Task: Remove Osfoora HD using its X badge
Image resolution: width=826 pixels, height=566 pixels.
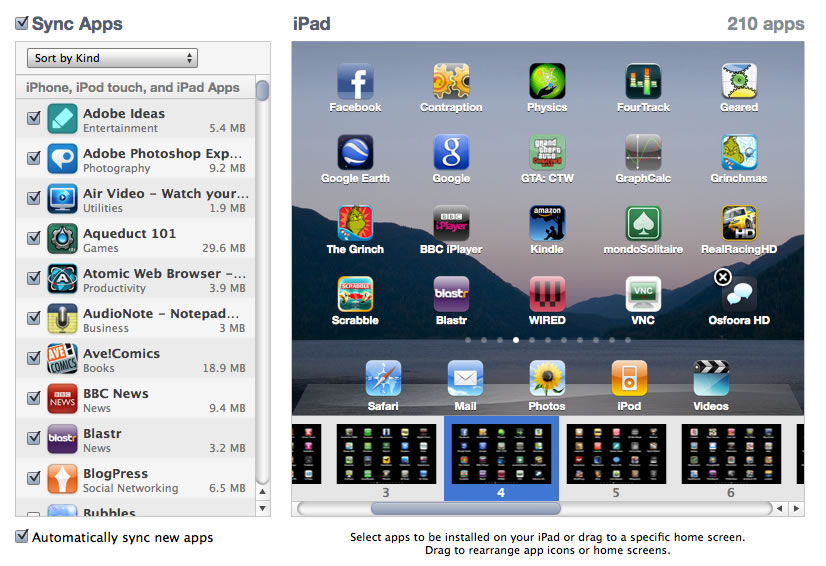Action: coord(723,277)
